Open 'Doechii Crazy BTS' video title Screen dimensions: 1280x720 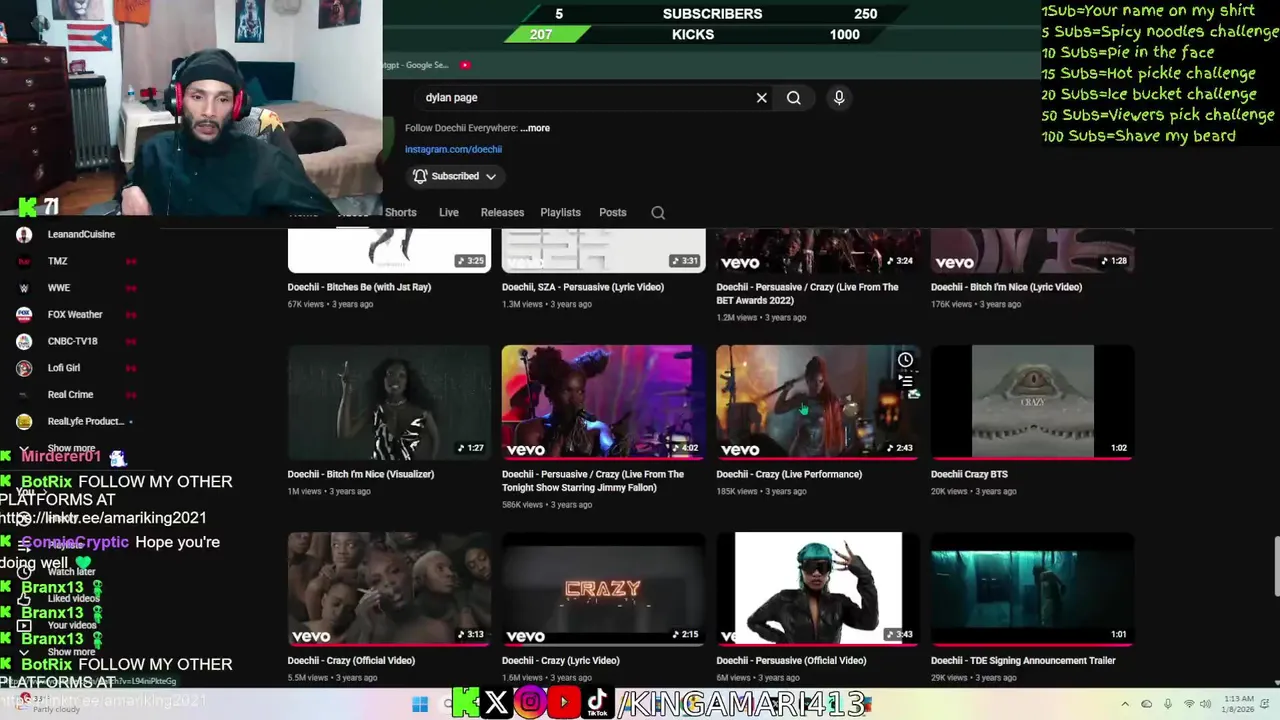point(969,474)
